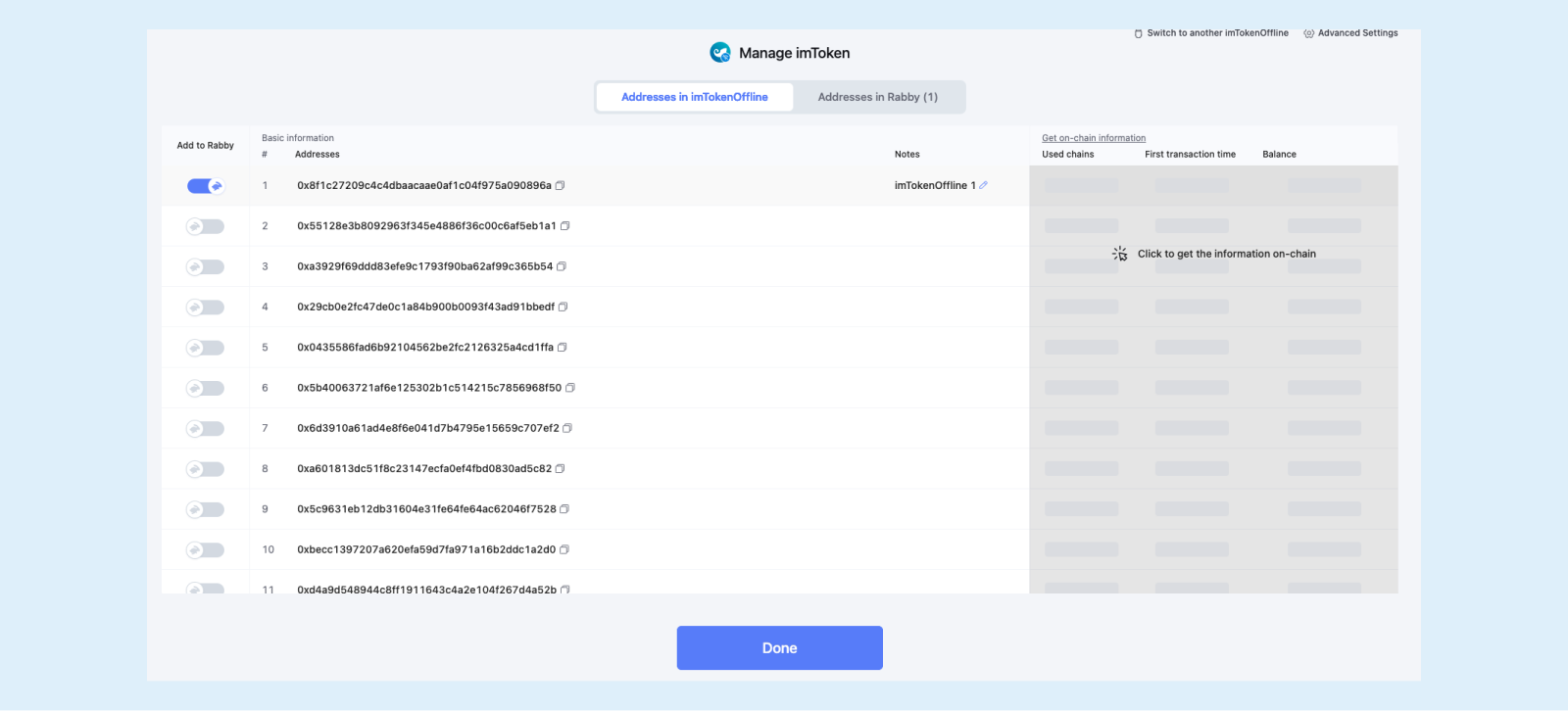Image resolution: width=1568 pixels, height=711 pixels.
Task: Switch to Addresses in imTokenOffline tab
Action: [694, 97]
